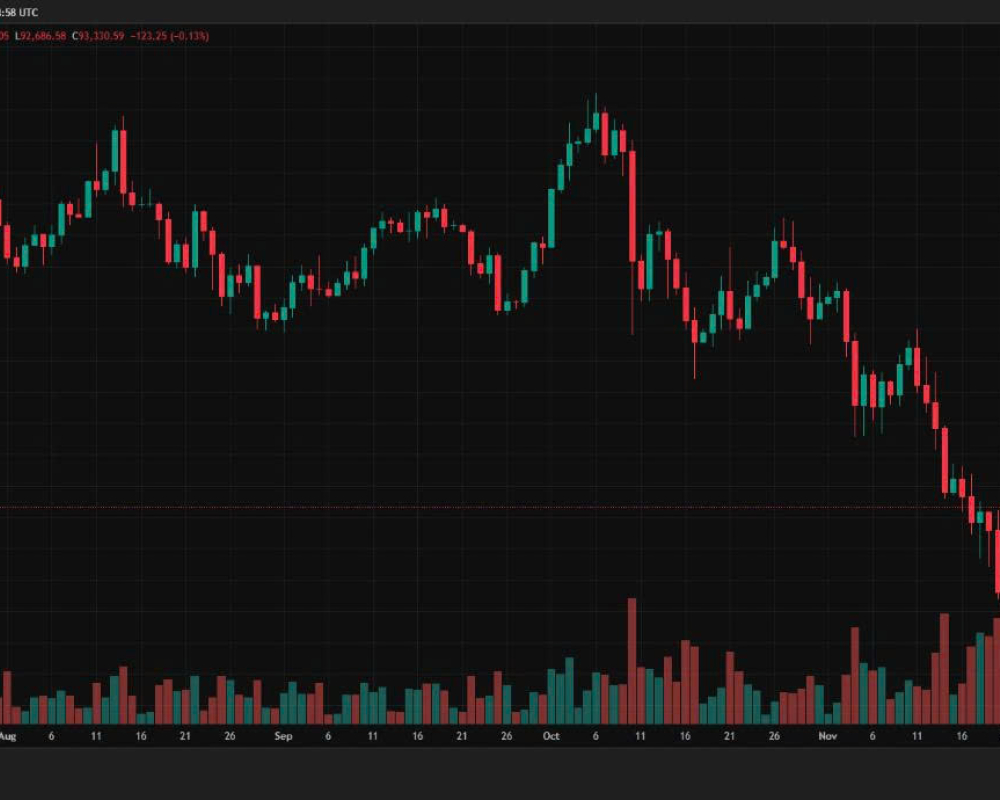Viewport: 1000px width, 800px height.
Task: Click the long red candle after October peak
Action: pos(632,205)
